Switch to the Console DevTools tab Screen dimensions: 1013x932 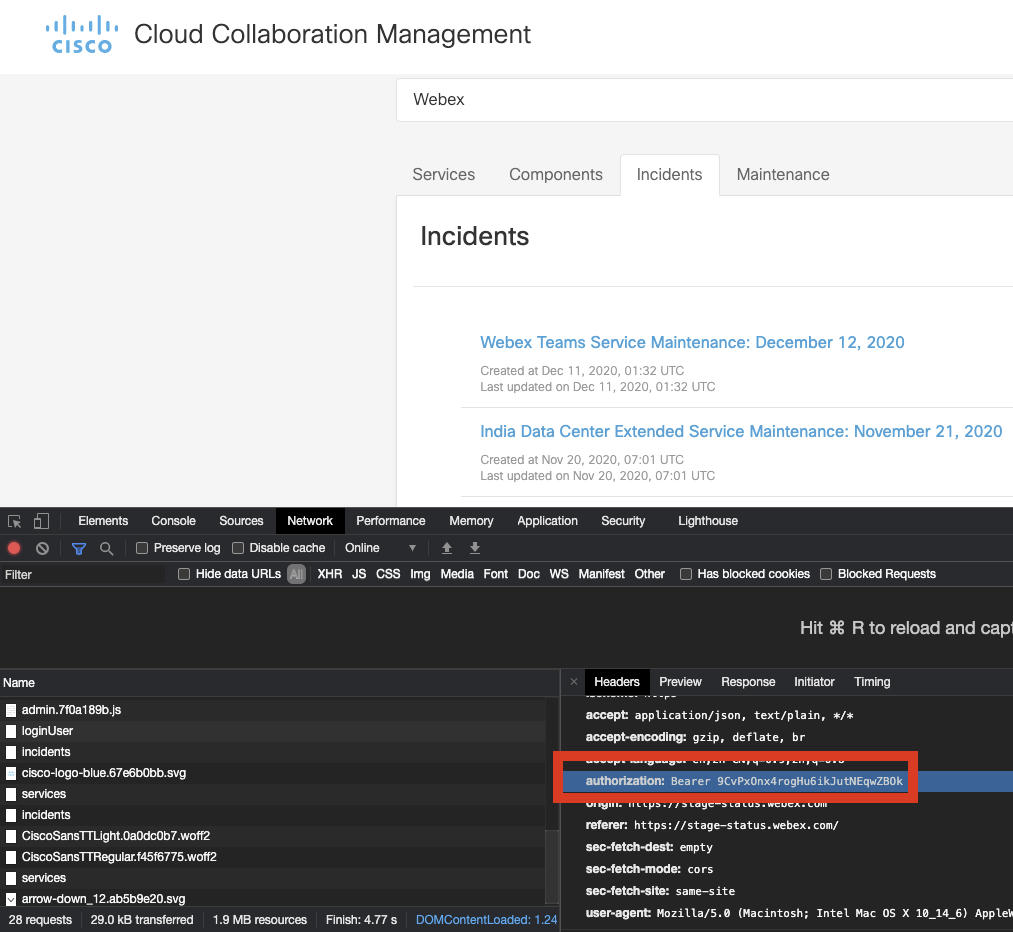tap(173, 521)
